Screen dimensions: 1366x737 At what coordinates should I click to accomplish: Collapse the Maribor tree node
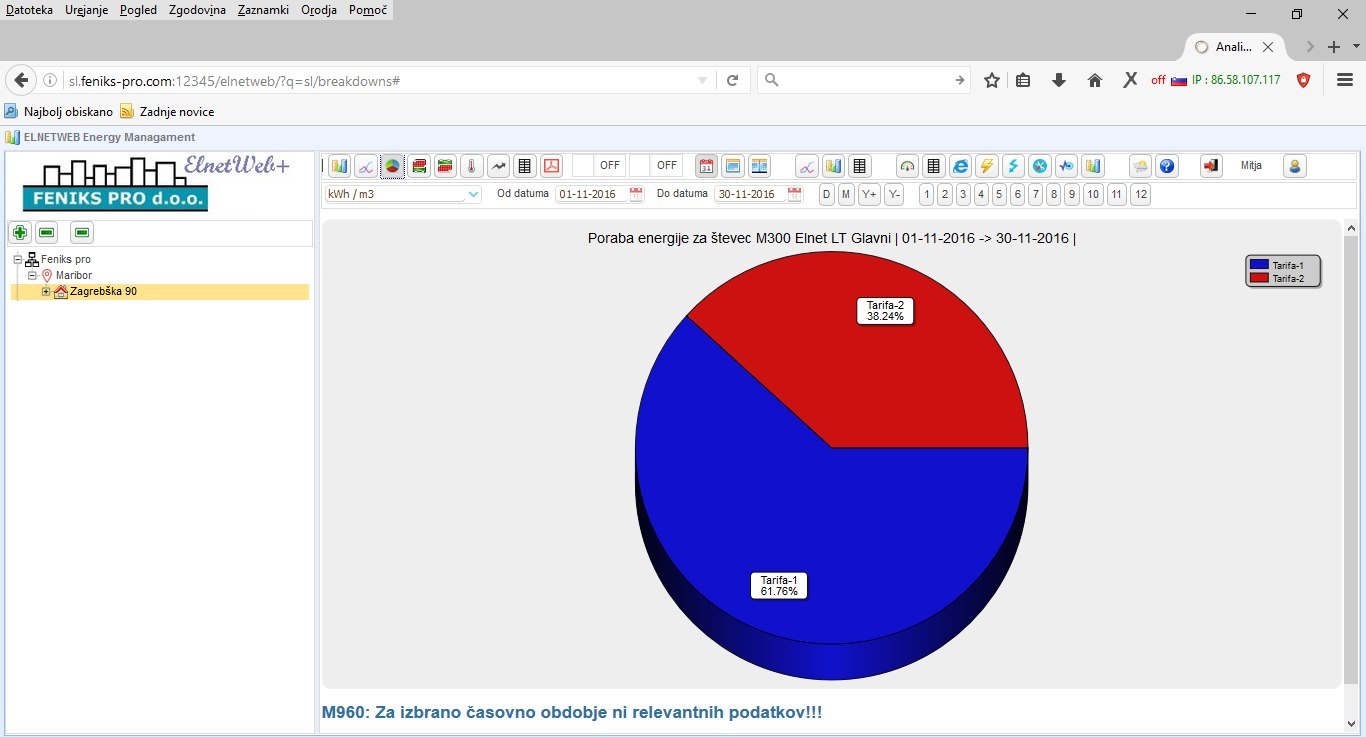point(32,275)
